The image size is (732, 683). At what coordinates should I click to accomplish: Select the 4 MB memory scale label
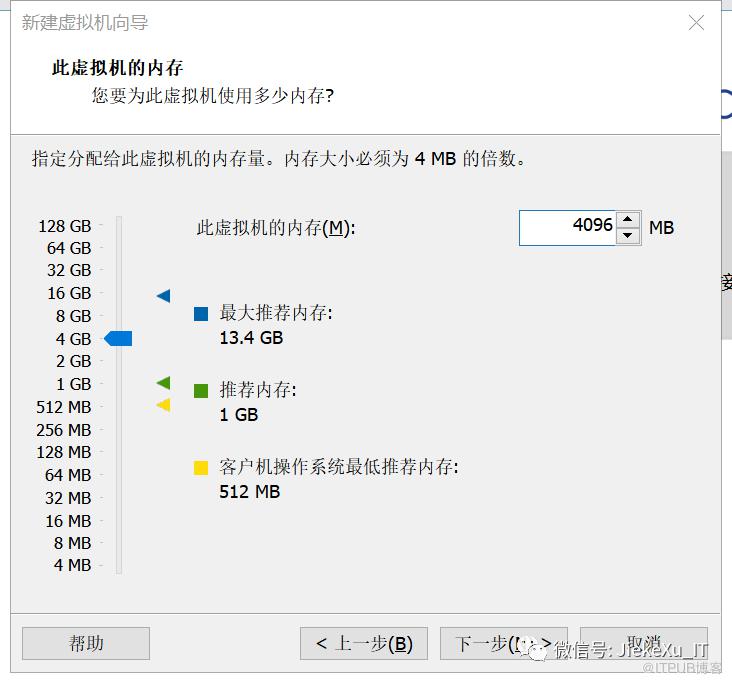(x=72, y=565)
